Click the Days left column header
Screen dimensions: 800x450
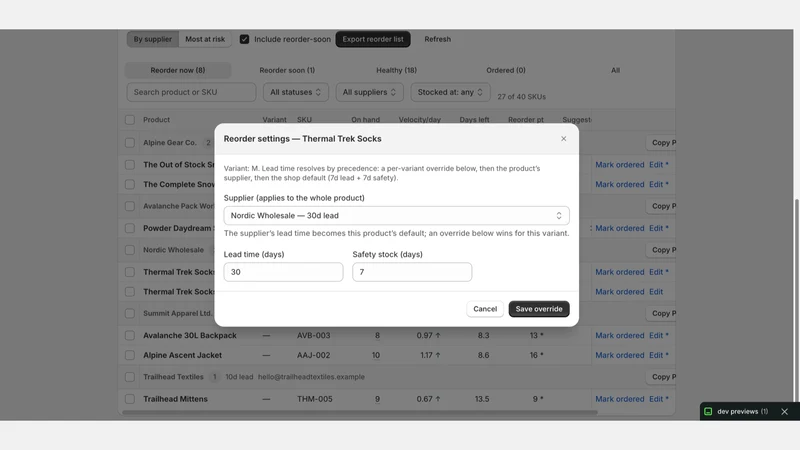coord(474,120)
